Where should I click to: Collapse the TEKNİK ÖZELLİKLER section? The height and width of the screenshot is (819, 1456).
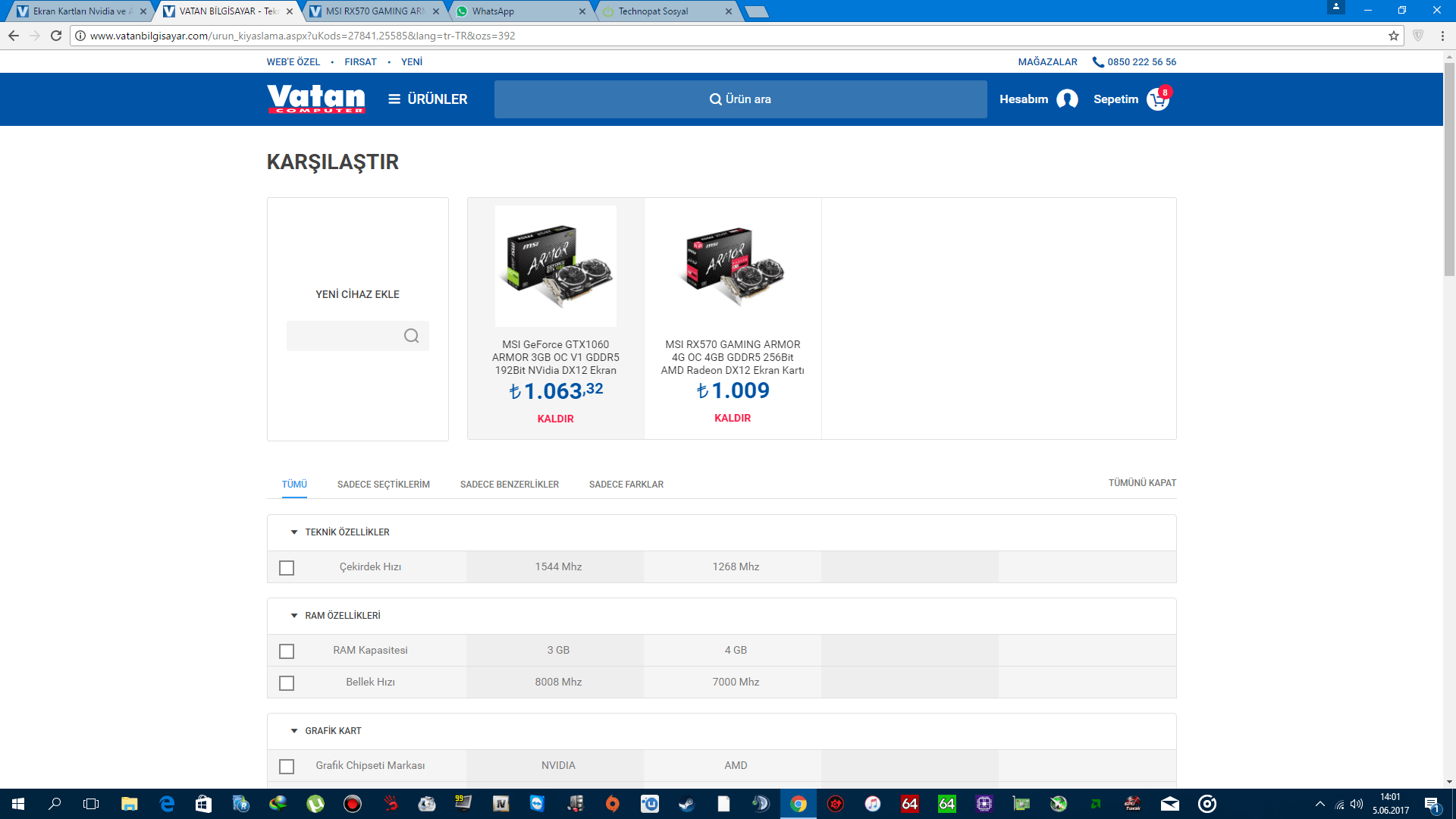294,532
